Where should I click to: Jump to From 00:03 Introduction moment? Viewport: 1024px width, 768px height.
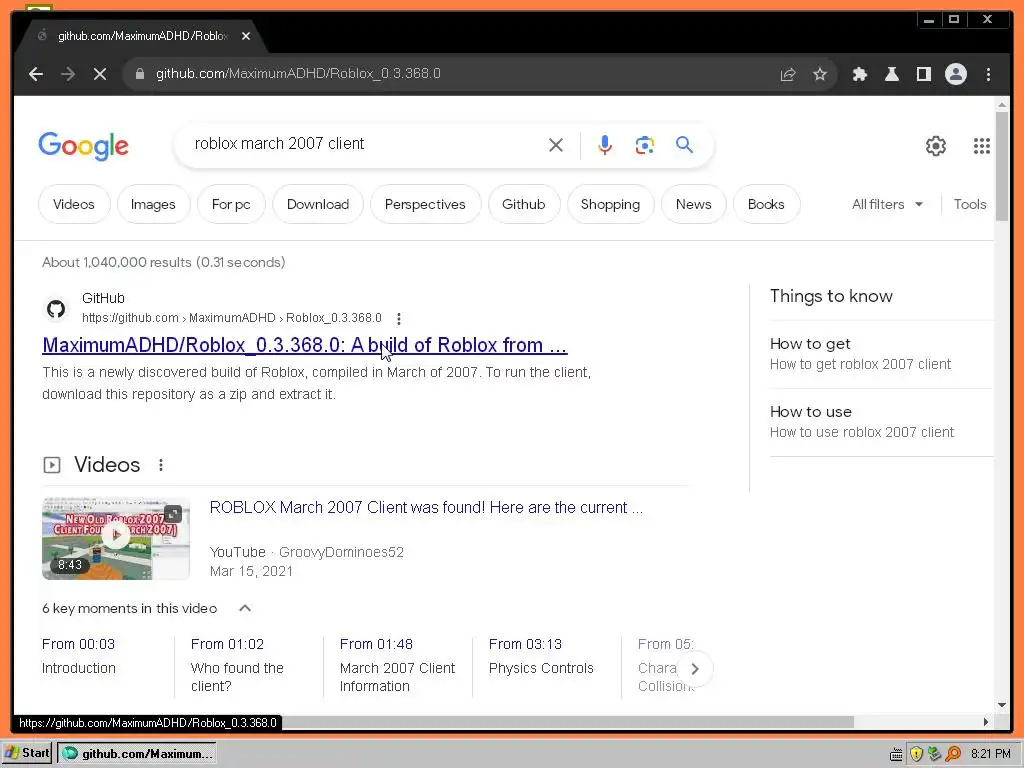(78, 656)
